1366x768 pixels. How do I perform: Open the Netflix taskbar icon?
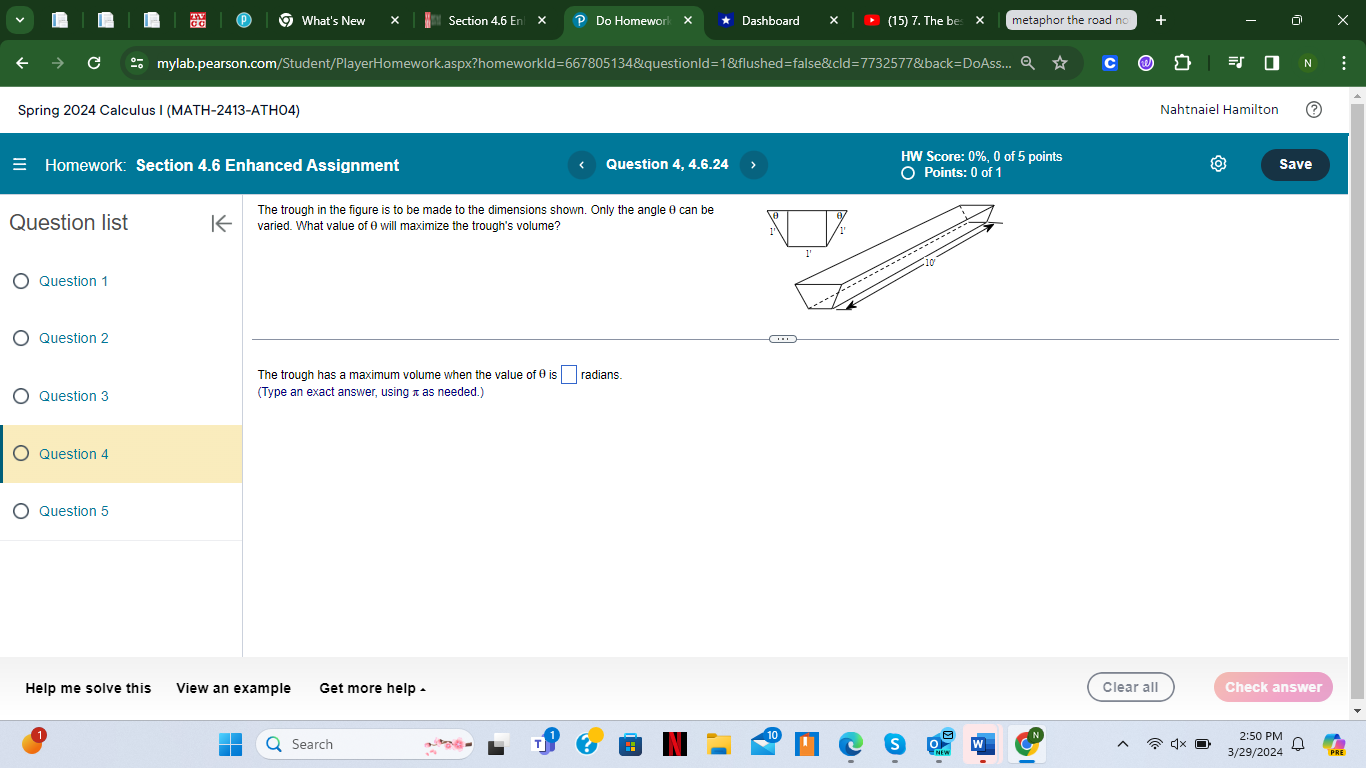coord(676,744)
